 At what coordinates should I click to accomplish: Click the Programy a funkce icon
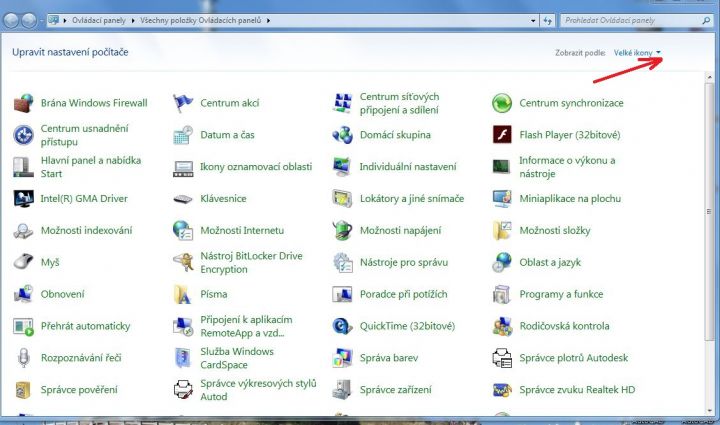502,294
